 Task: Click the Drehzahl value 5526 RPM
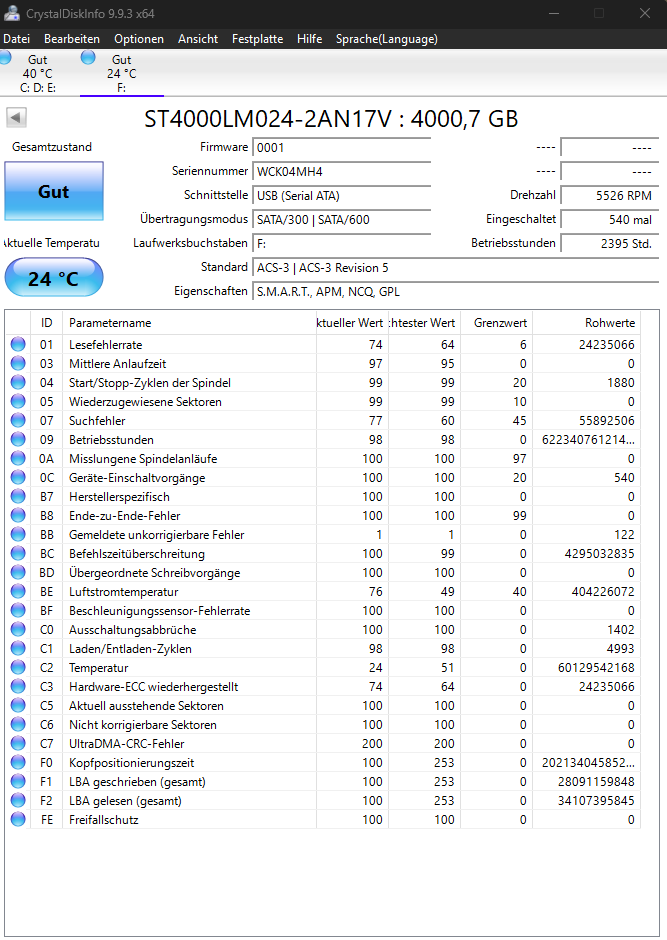[x=609, y=195]
